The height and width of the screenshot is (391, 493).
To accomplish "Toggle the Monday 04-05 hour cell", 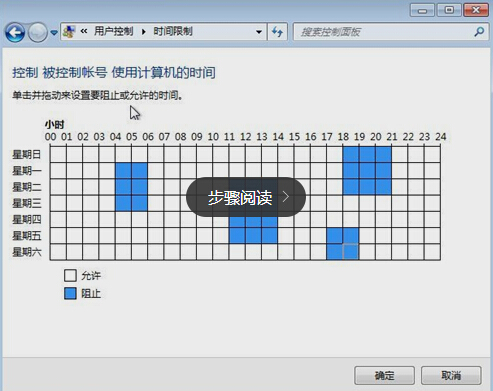I will coord(123,171).
